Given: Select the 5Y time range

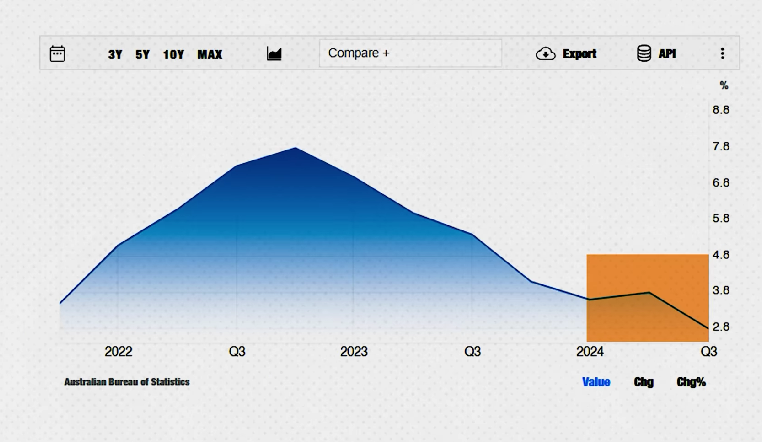Looking at the screenshot, I should click(x=142, y=54).
